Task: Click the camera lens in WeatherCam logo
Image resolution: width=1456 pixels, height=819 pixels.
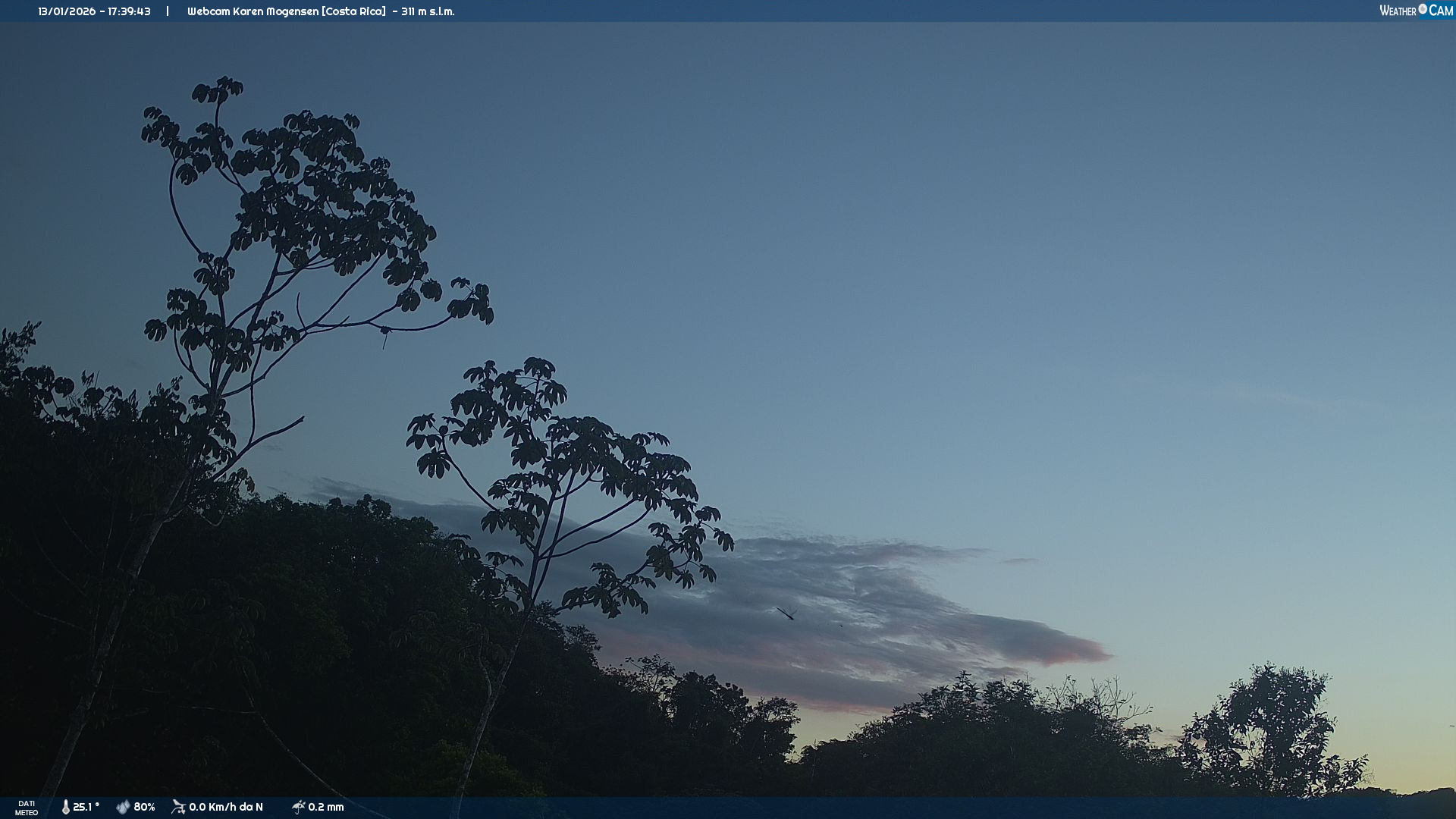Action: 1423,9
